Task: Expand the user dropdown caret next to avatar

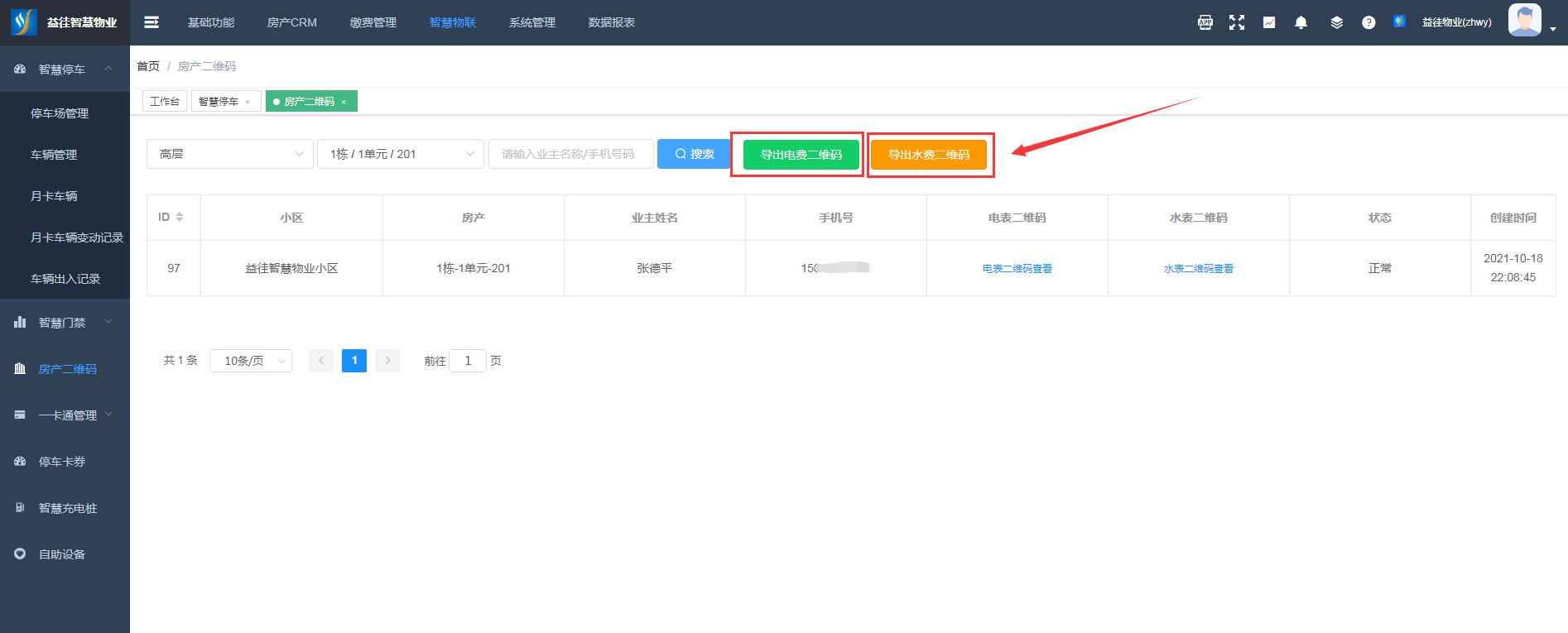Action: click(1553, 29)
